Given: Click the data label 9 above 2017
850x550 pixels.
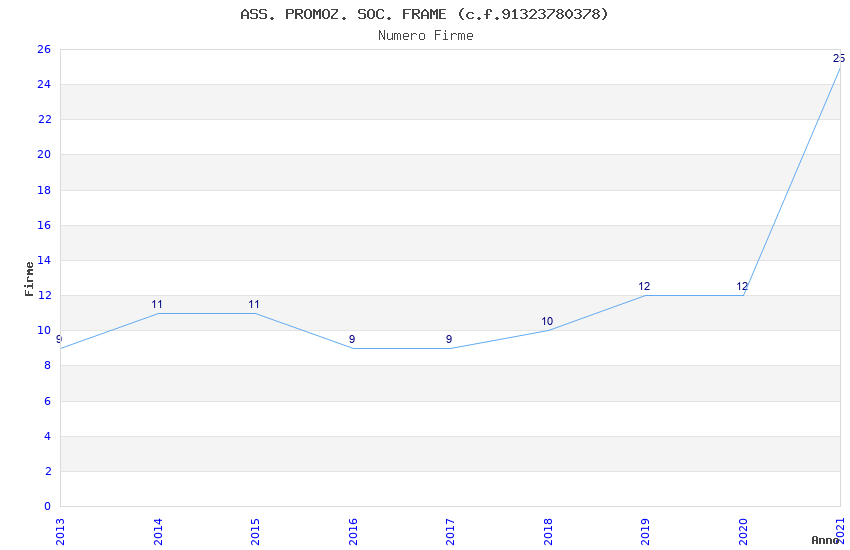Looking at the screenshot, I should 449,339.
